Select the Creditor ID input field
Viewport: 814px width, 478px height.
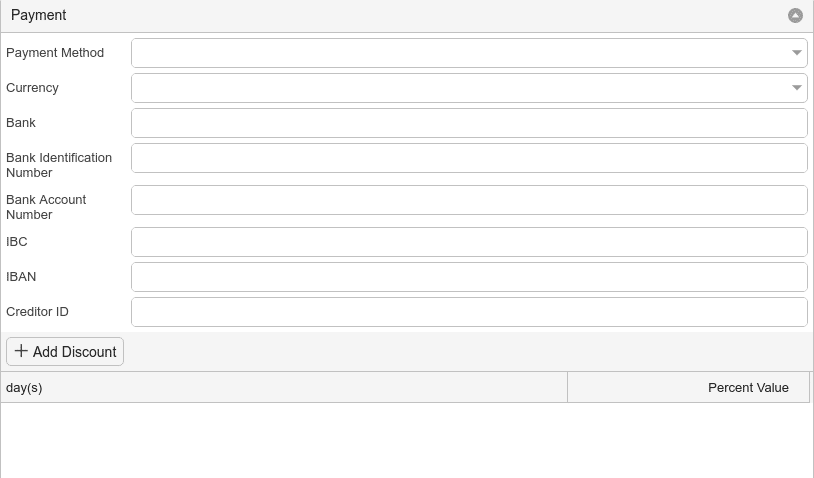point(469,312)
